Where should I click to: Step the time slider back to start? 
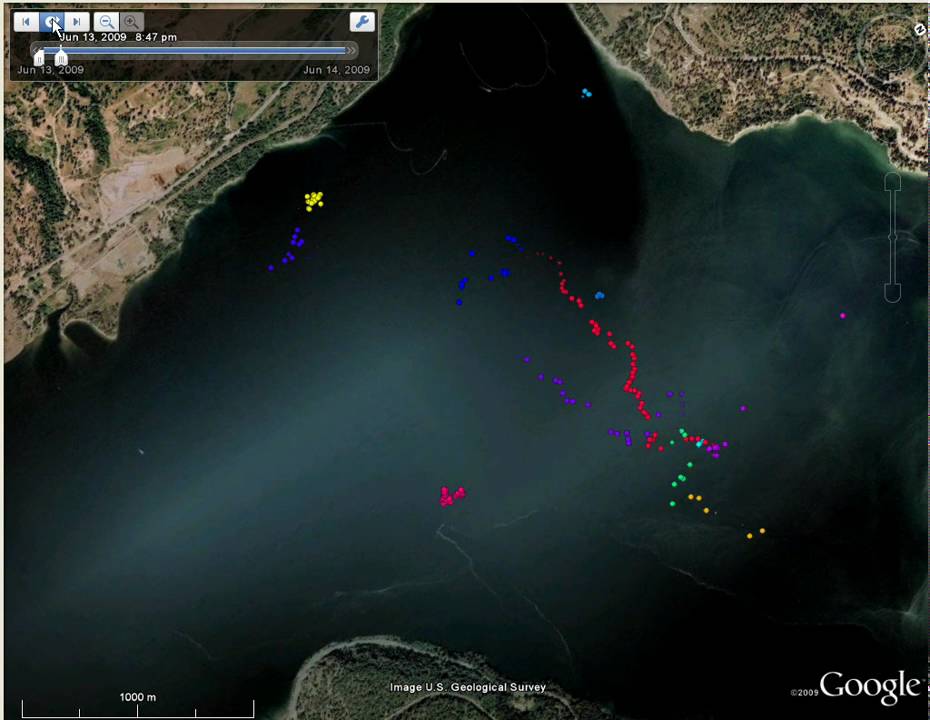[x=26, y=22]
